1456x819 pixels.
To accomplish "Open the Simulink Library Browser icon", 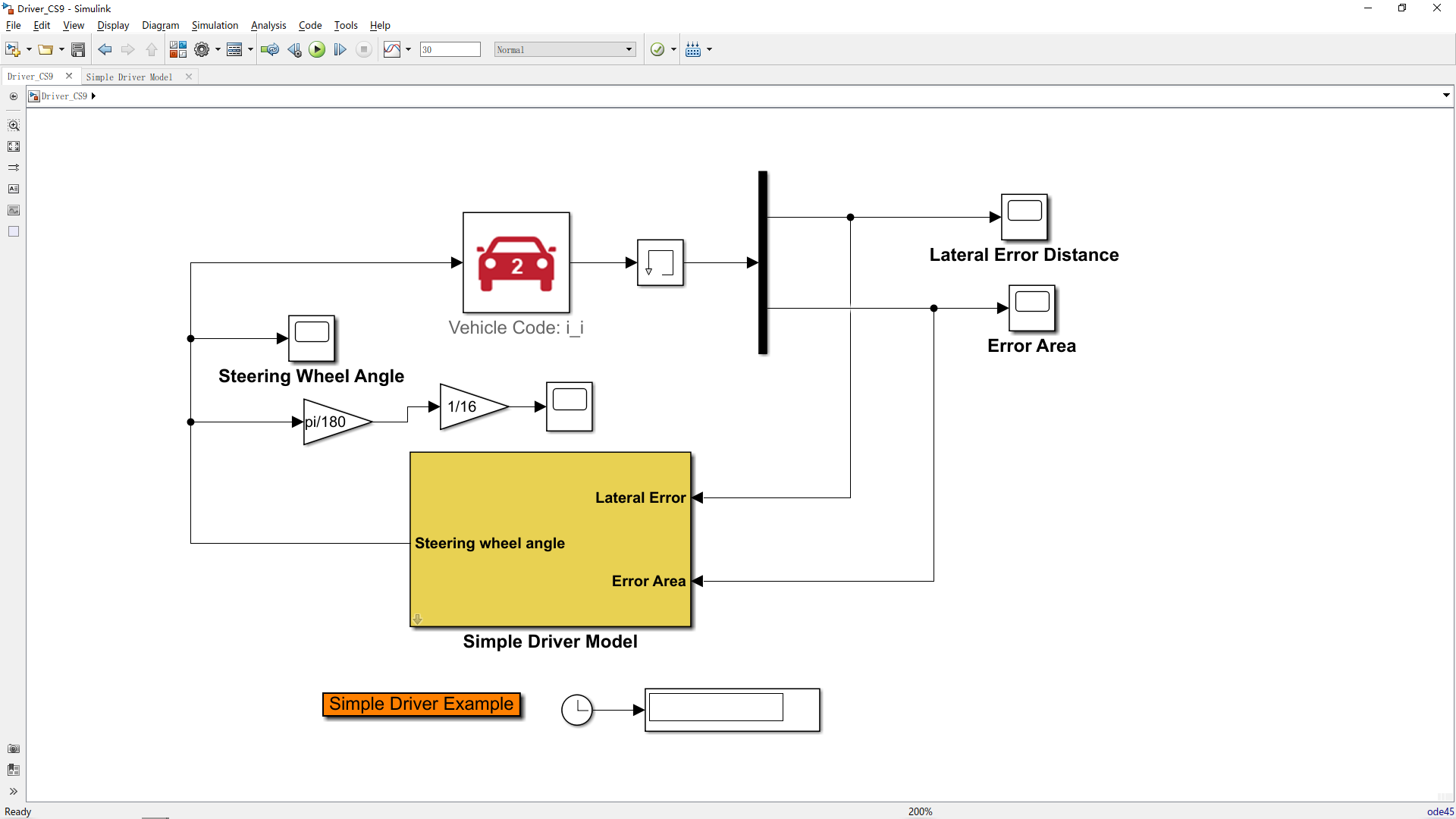I will [178, 49].
